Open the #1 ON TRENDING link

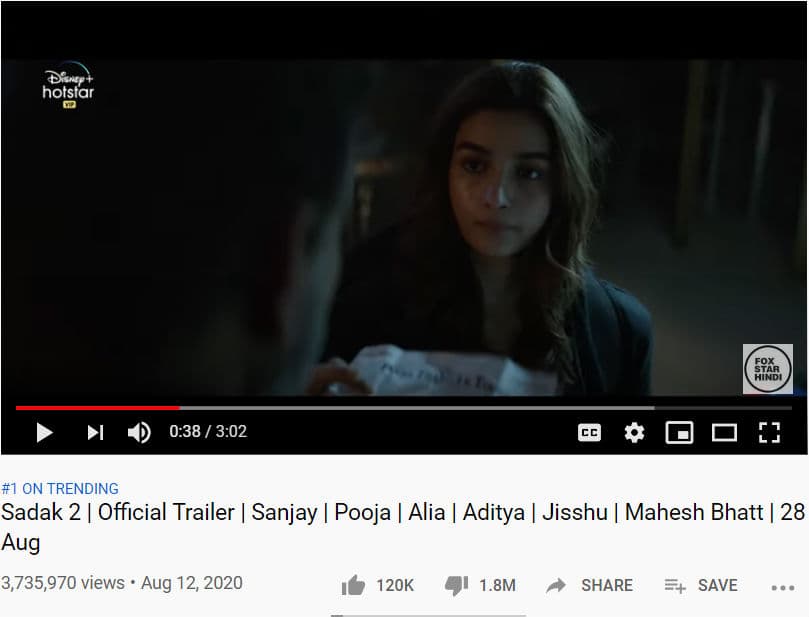point(60,489)
